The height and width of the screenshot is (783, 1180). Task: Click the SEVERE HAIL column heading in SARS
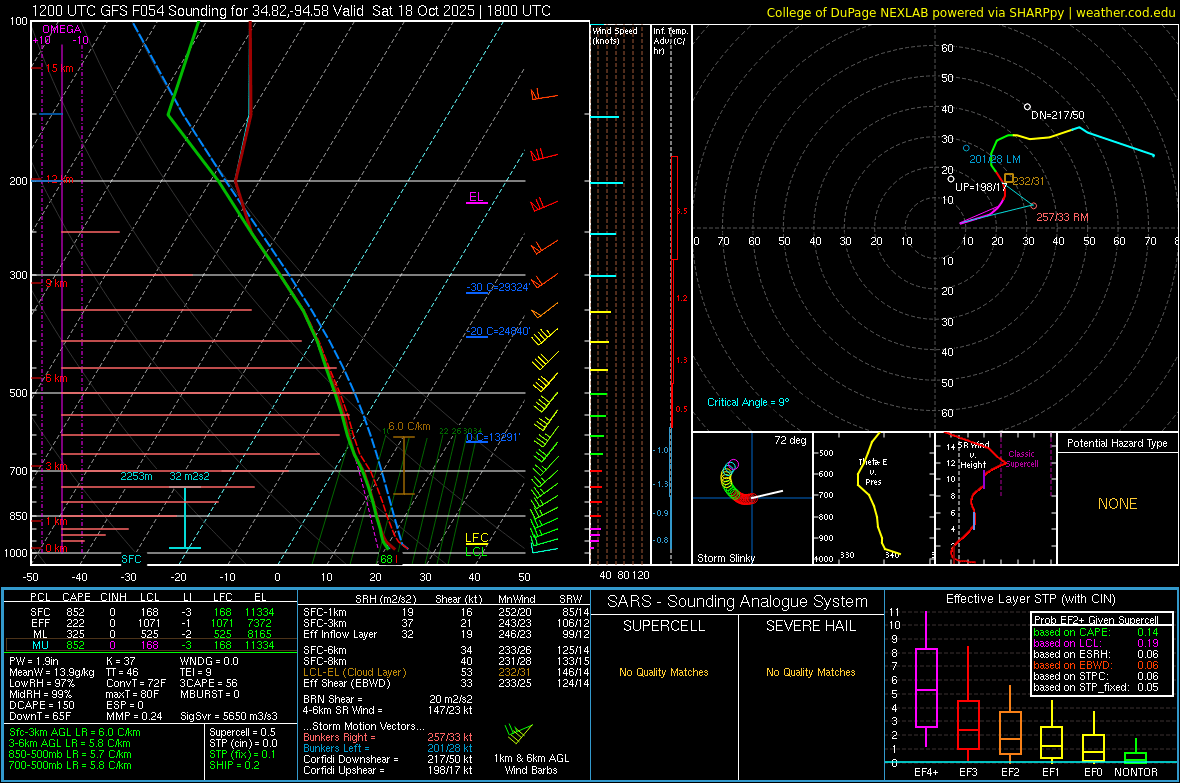coord(810,626)
